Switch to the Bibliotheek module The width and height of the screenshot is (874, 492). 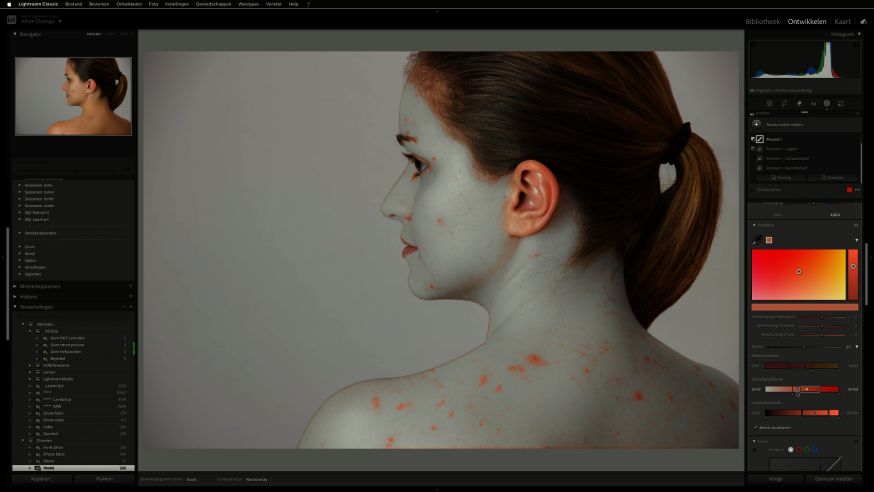[x=763, y=21]
